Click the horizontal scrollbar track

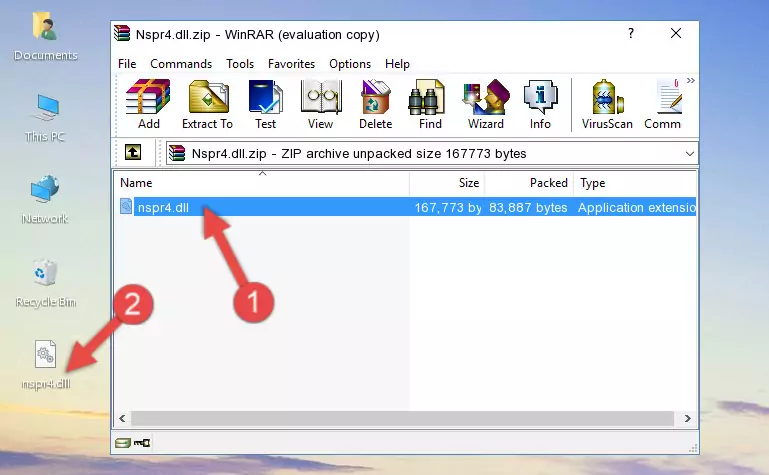(402, 418)
